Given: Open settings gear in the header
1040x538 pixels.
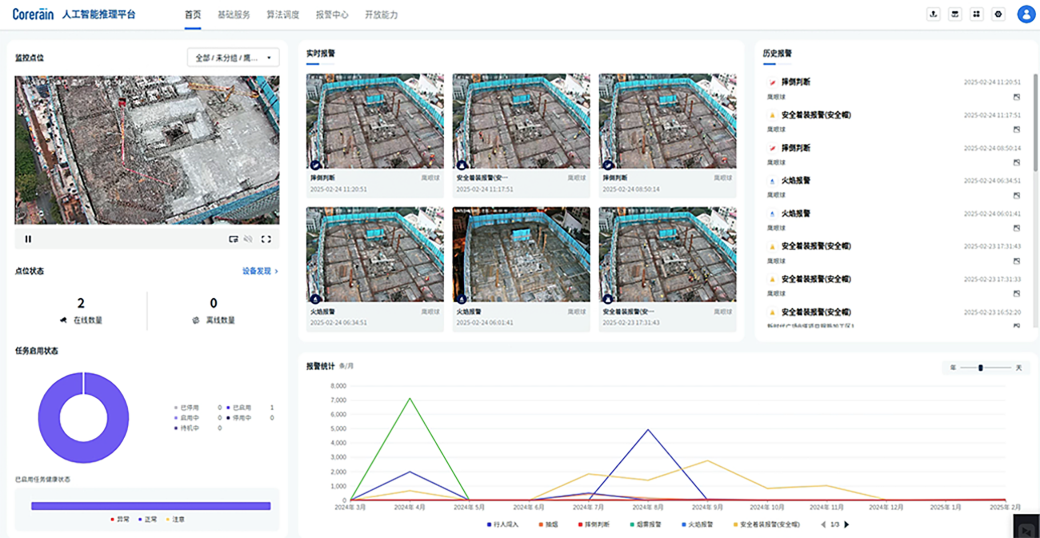Looking at the screenshot, I should (997, 14).
